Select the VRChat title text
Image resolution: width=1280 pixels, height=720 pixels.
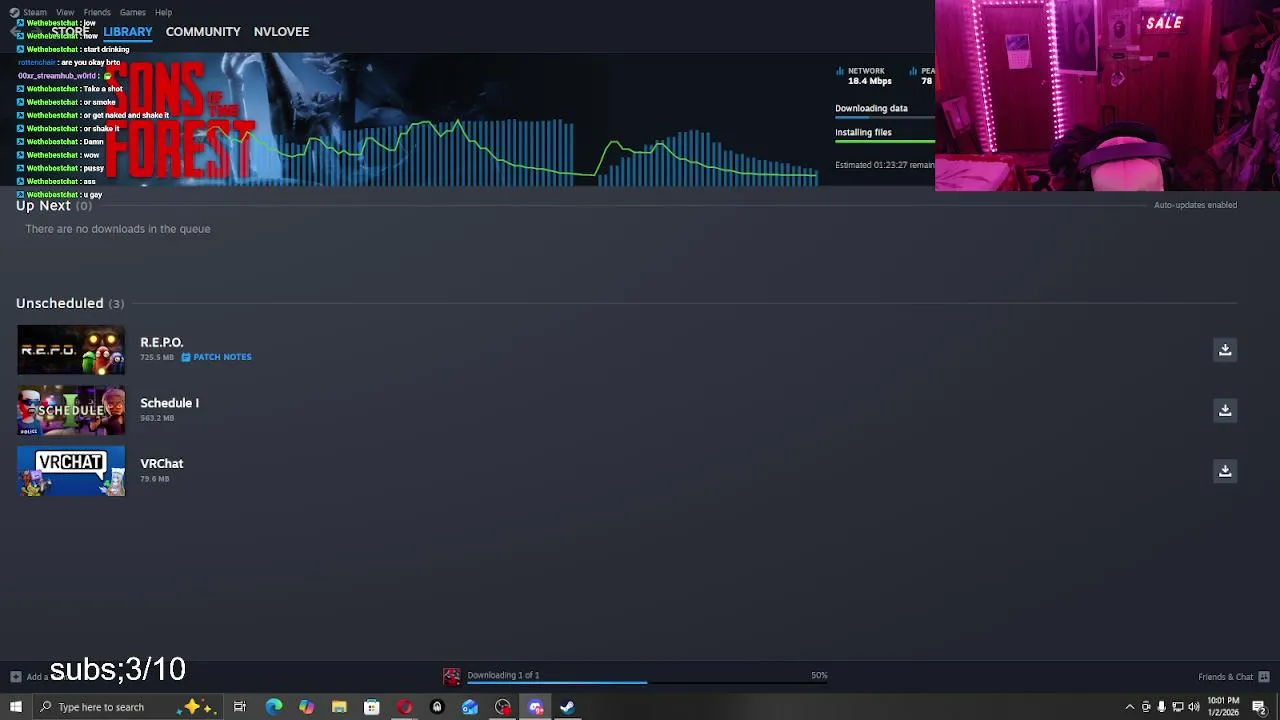(x=161, y=464)
